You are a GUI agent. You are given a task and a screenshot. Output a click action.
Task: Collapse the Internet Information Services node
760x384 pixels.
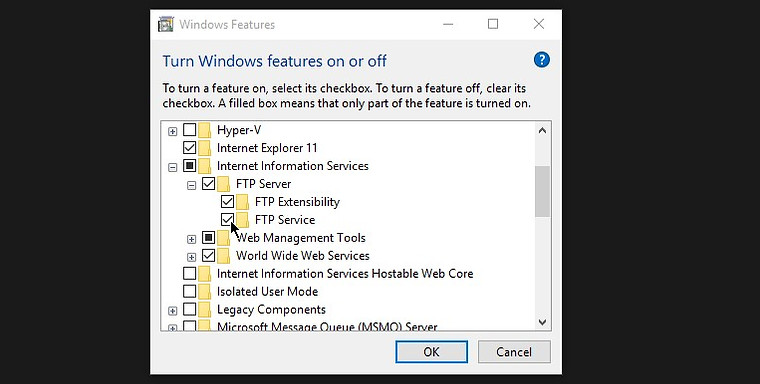(172, 167)
